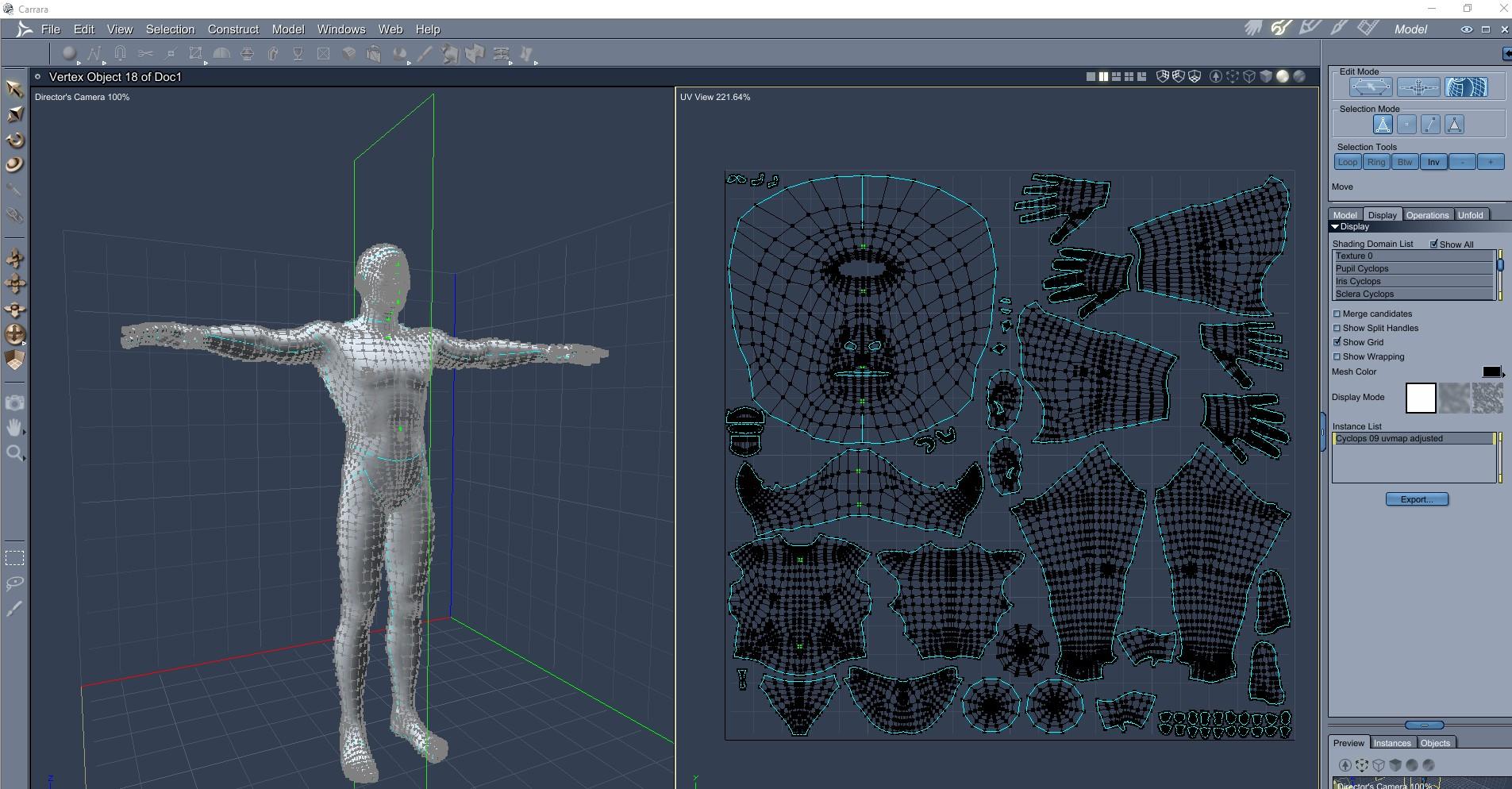Switch to the Unfold tab

(1470, 215)
